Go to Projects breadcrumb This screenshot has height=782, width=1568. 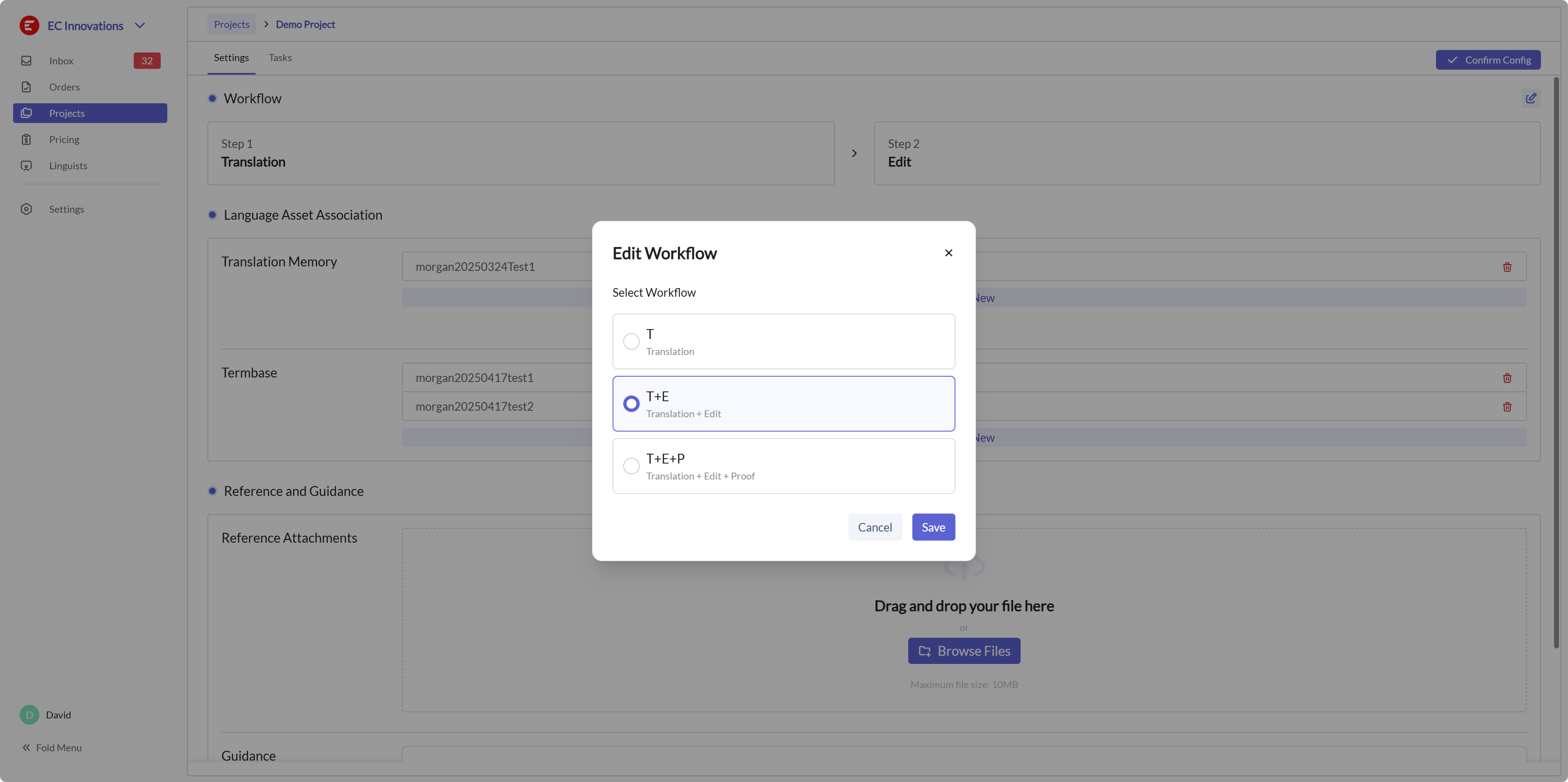231,24
